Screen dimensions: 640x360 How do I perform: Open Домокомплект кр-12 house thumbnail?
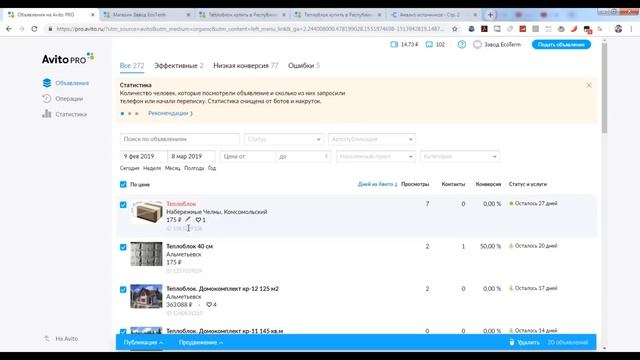tap(146, 296)
